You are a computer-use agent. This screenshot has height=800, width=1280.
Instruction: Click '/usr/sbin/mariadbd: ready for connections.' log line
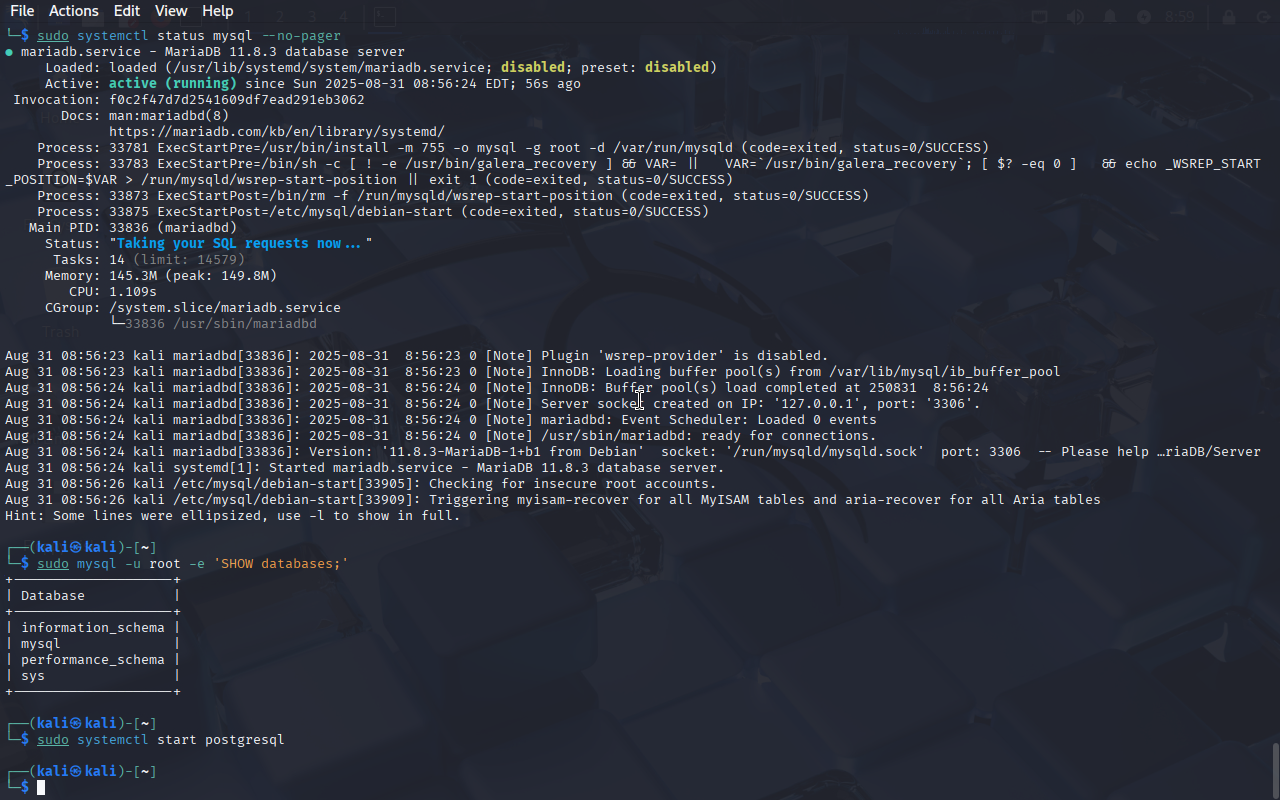(441, 436)
